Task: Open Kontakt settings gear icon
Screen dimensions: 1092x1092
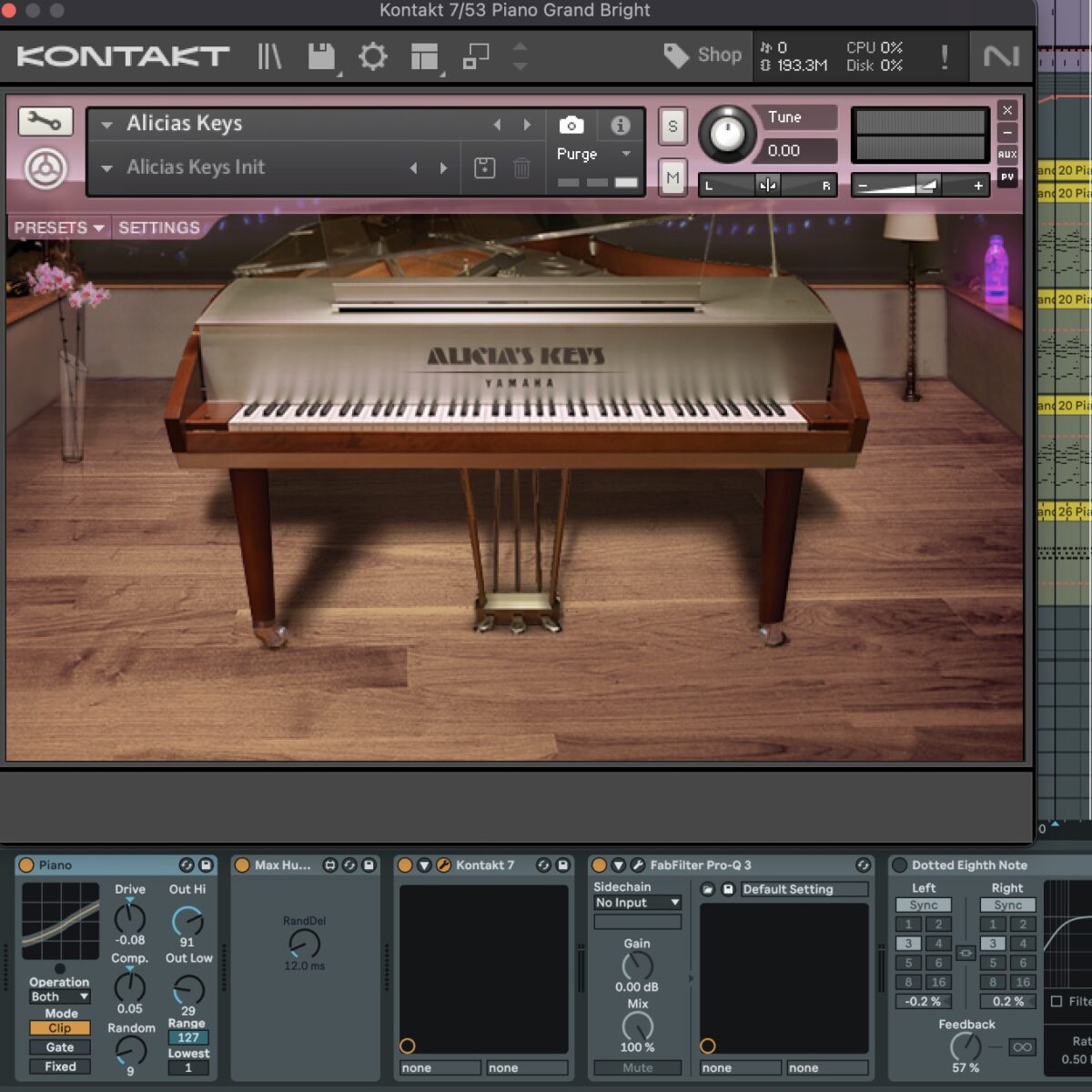Action: pyautogui.click(x=372, y=56)
